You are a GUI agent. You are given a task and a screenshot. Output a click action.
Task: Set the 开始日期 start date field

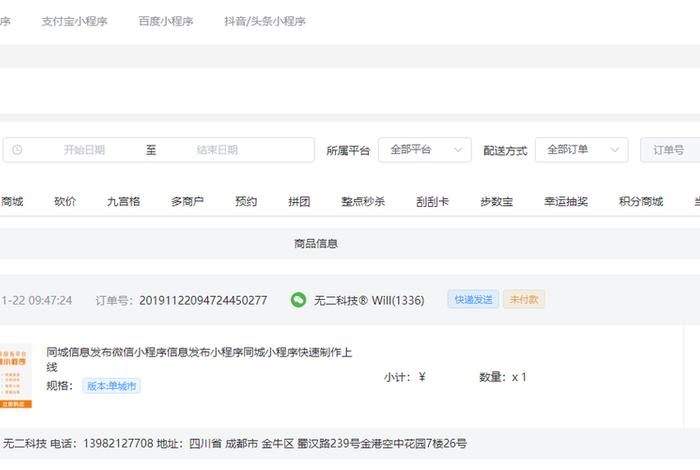[x=84, y=150]
